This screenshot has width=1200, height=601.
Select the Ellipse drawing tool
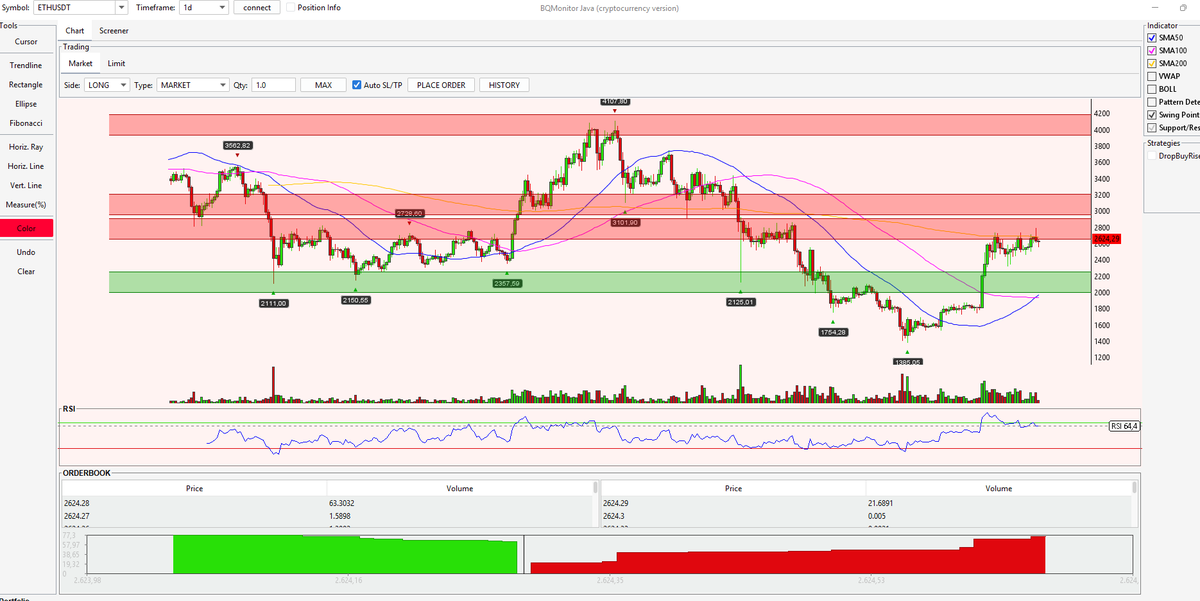pyautogui.click(x=26, y=104)
